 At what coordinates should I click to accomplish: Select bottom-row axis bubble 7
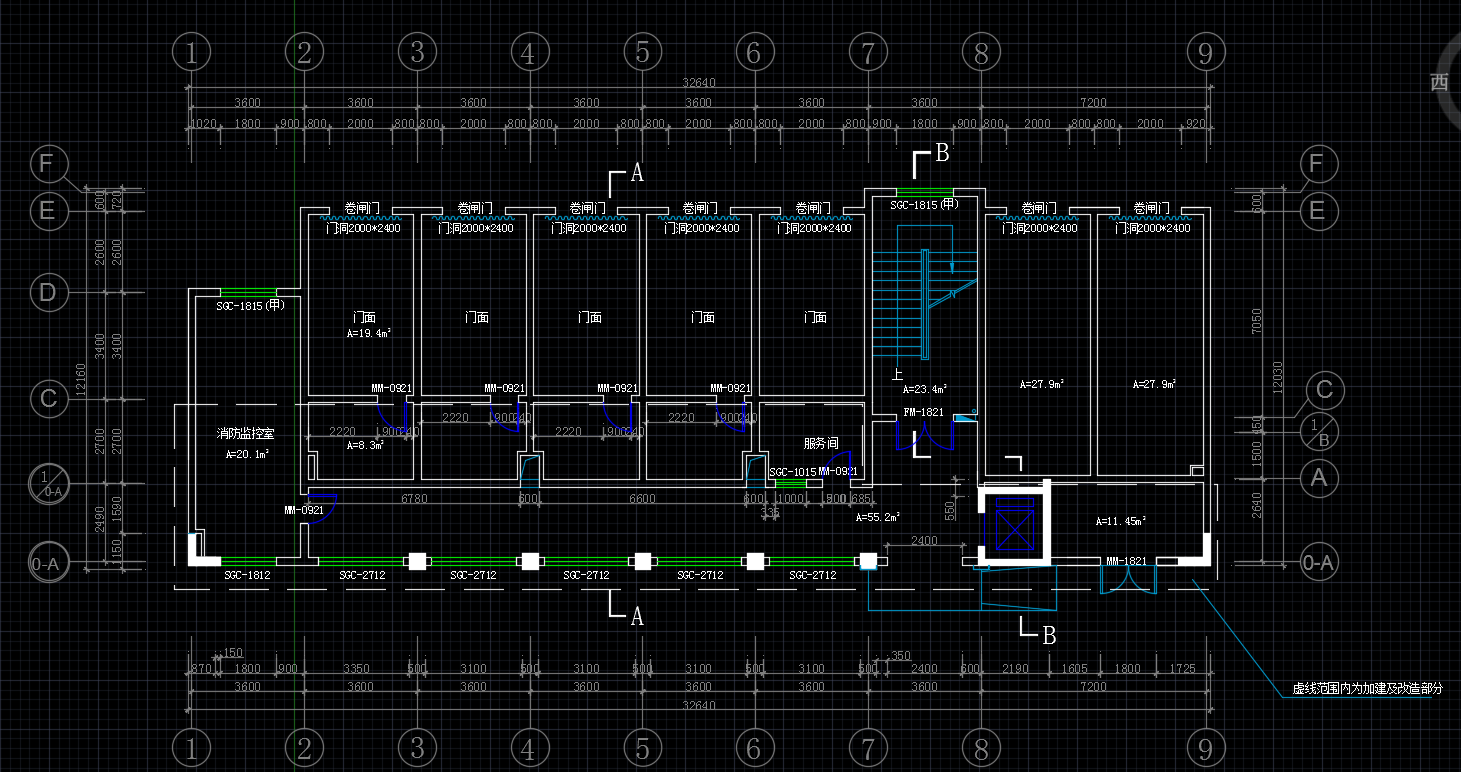[x=867, y=747]
